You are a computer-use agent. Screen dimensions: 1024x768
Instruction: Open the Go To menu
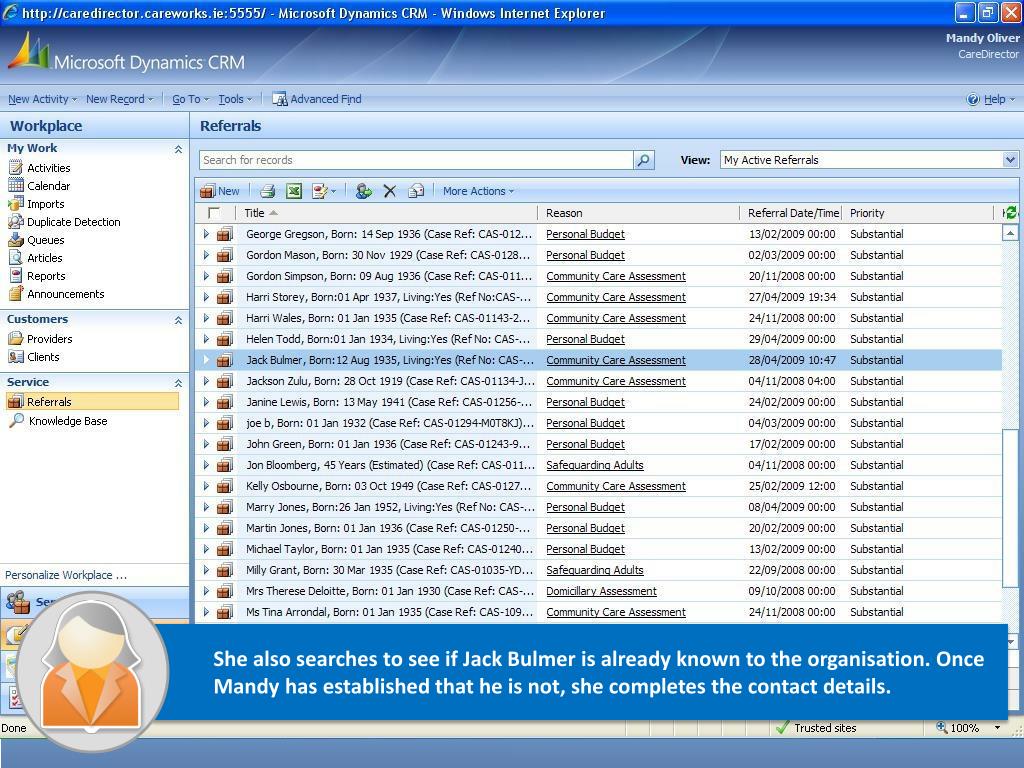(x=190, y=99)
